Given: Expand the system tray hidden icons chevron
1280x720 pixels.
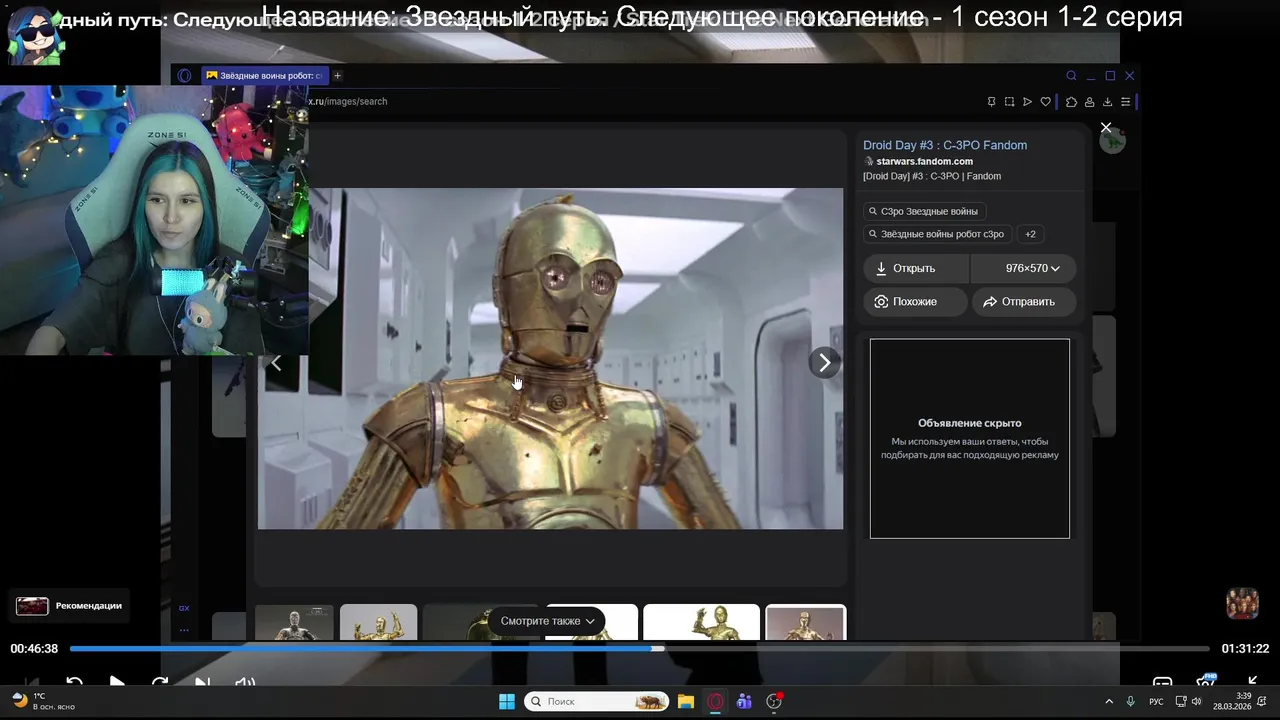Looking at the screenshot, I should tap(1108, 701).
